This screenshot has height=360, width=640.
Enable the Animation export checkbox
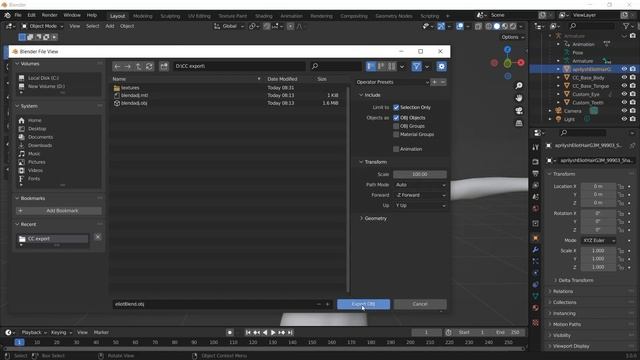click(396, 149)
